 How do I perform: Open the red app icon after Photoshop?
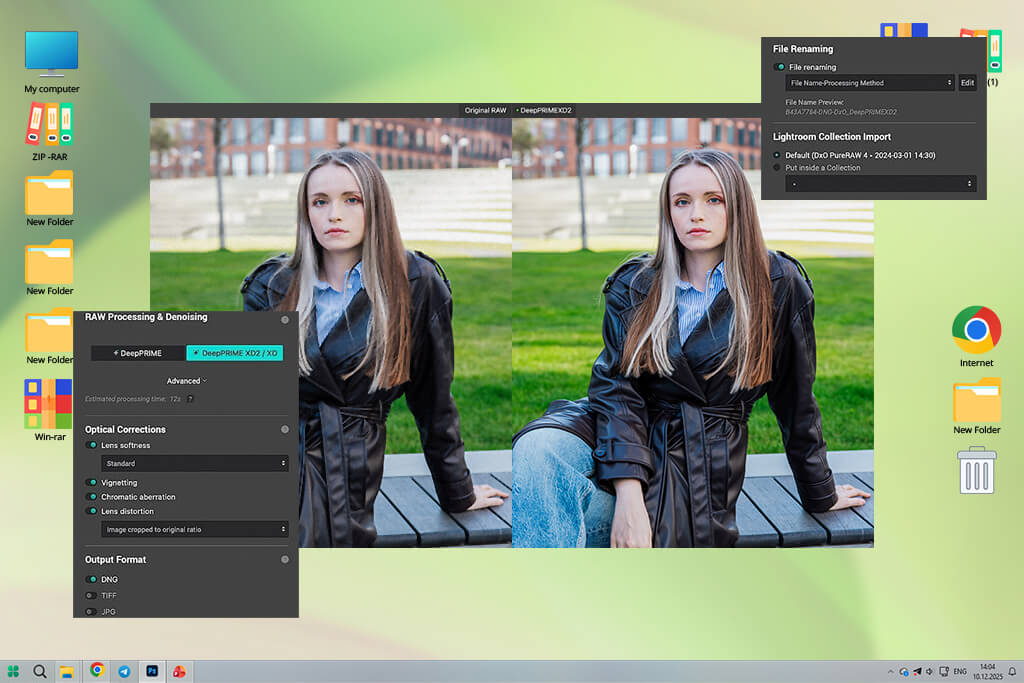coord(179,671)
